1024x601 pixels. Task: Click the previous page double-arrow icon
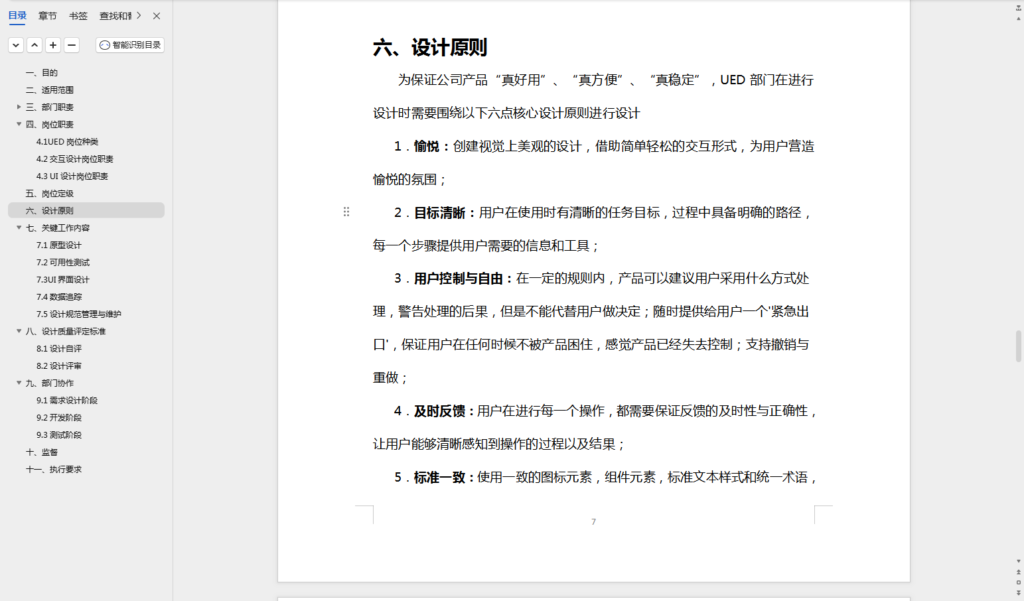pos(1018,572)
